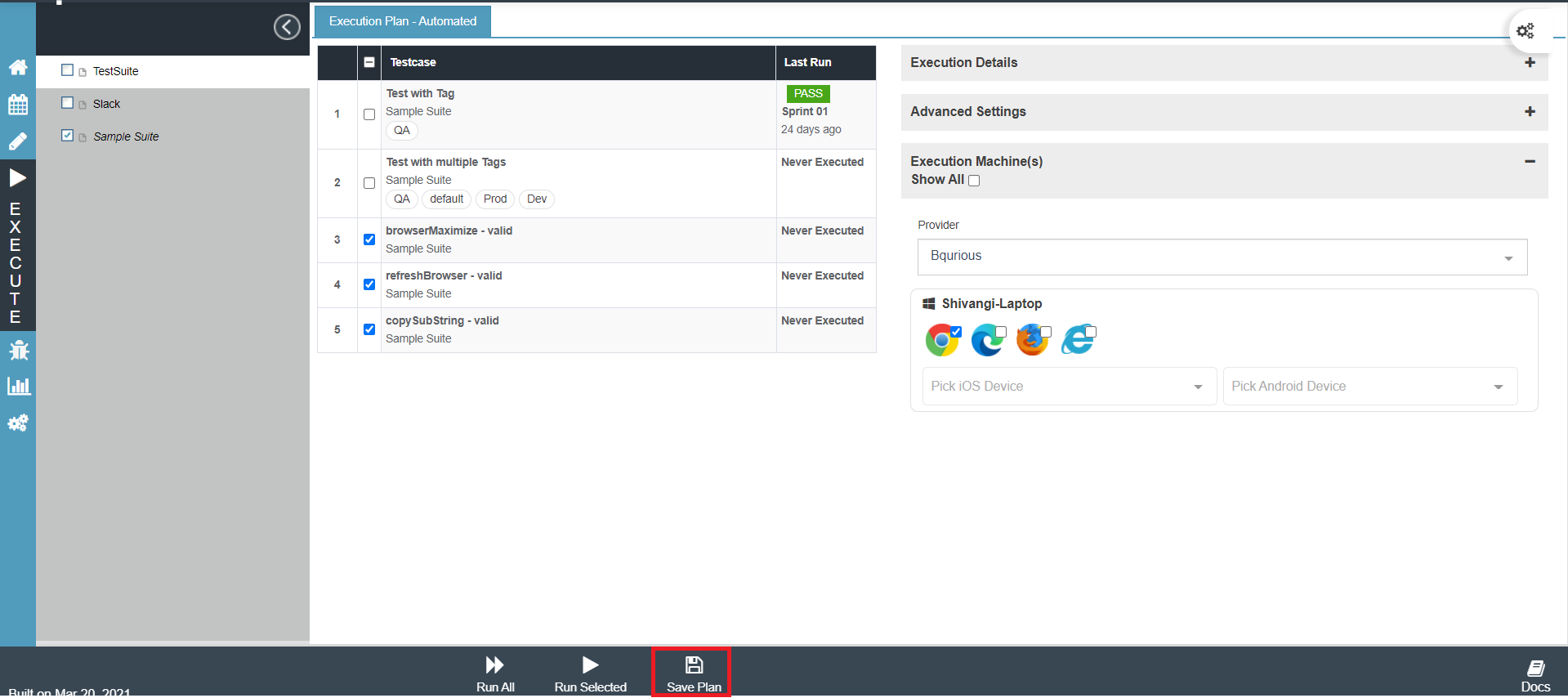Click the Sprint 01 last run label
Viewport: 1568px width, 698px height.
coord(805,111)
